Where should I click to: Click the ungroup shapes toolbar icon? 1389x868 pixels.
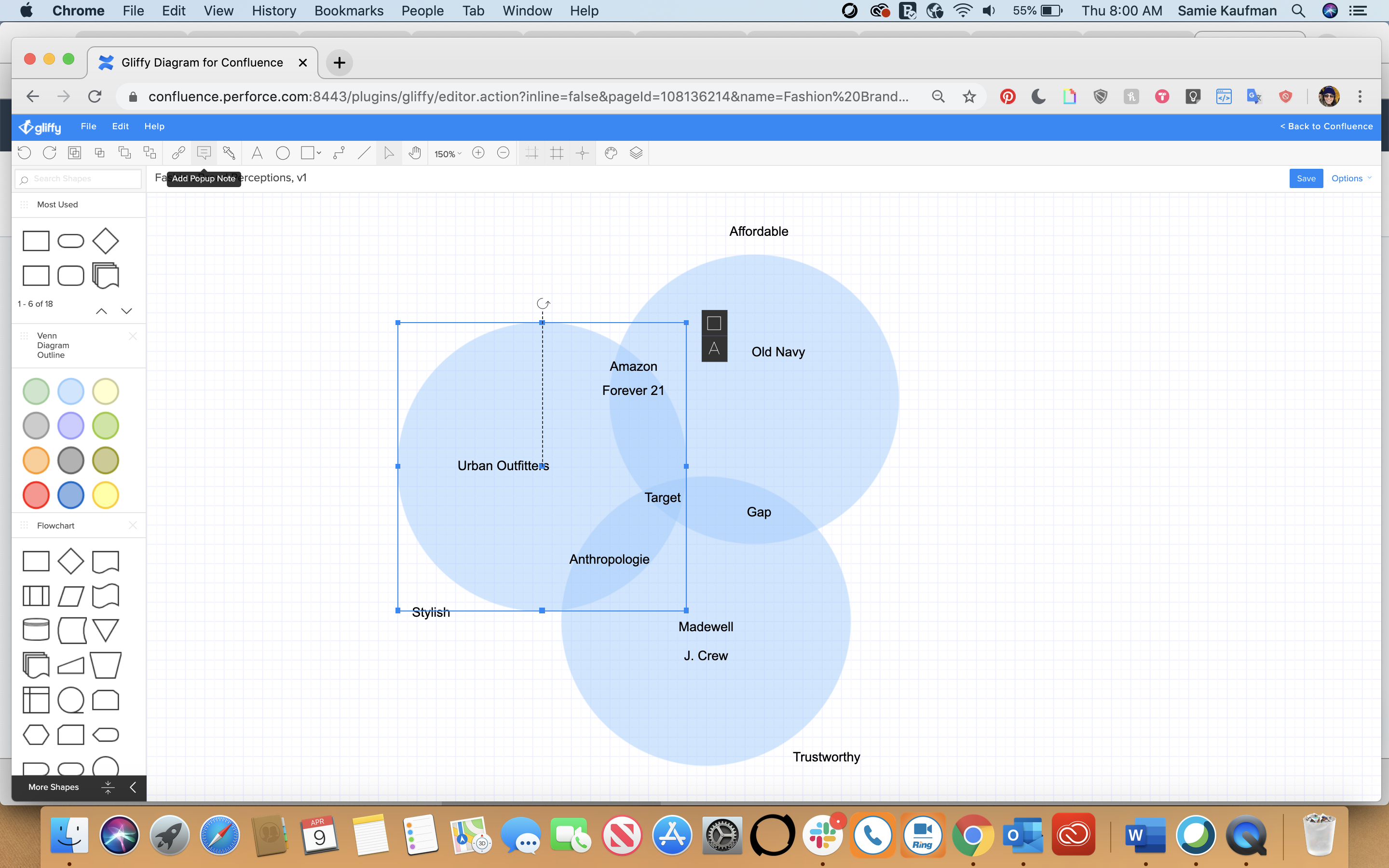tap(99, 153)
